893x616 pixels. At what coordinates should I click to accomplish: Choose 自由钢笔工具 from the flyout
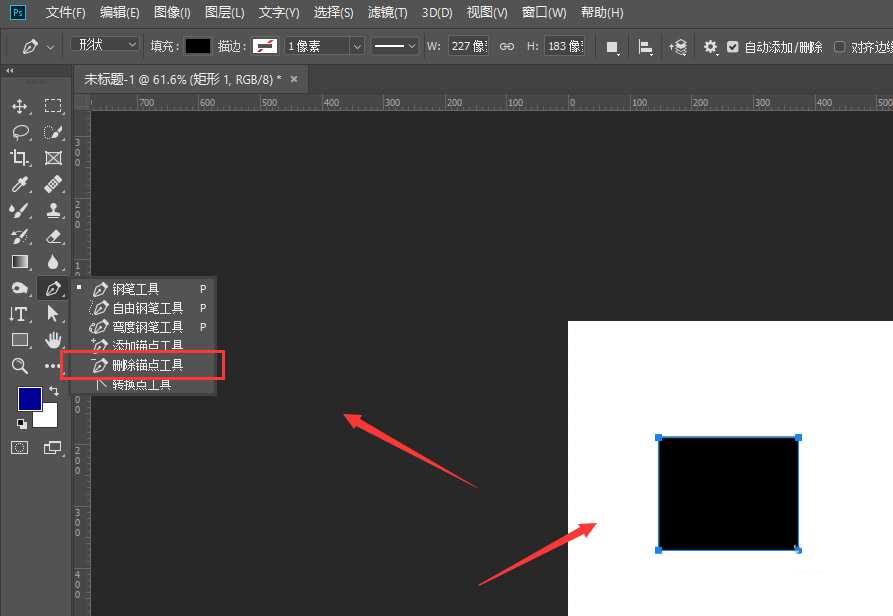[147, 308]
